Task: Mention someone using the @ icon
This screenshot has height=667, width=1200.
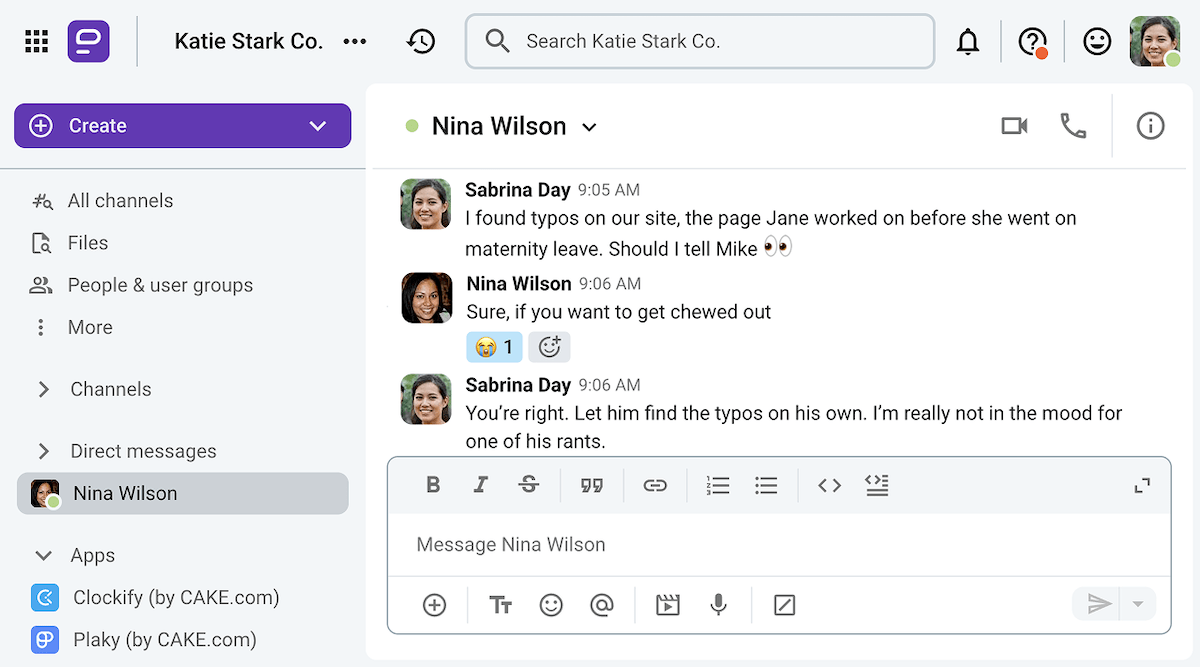Action: [602, 604]
